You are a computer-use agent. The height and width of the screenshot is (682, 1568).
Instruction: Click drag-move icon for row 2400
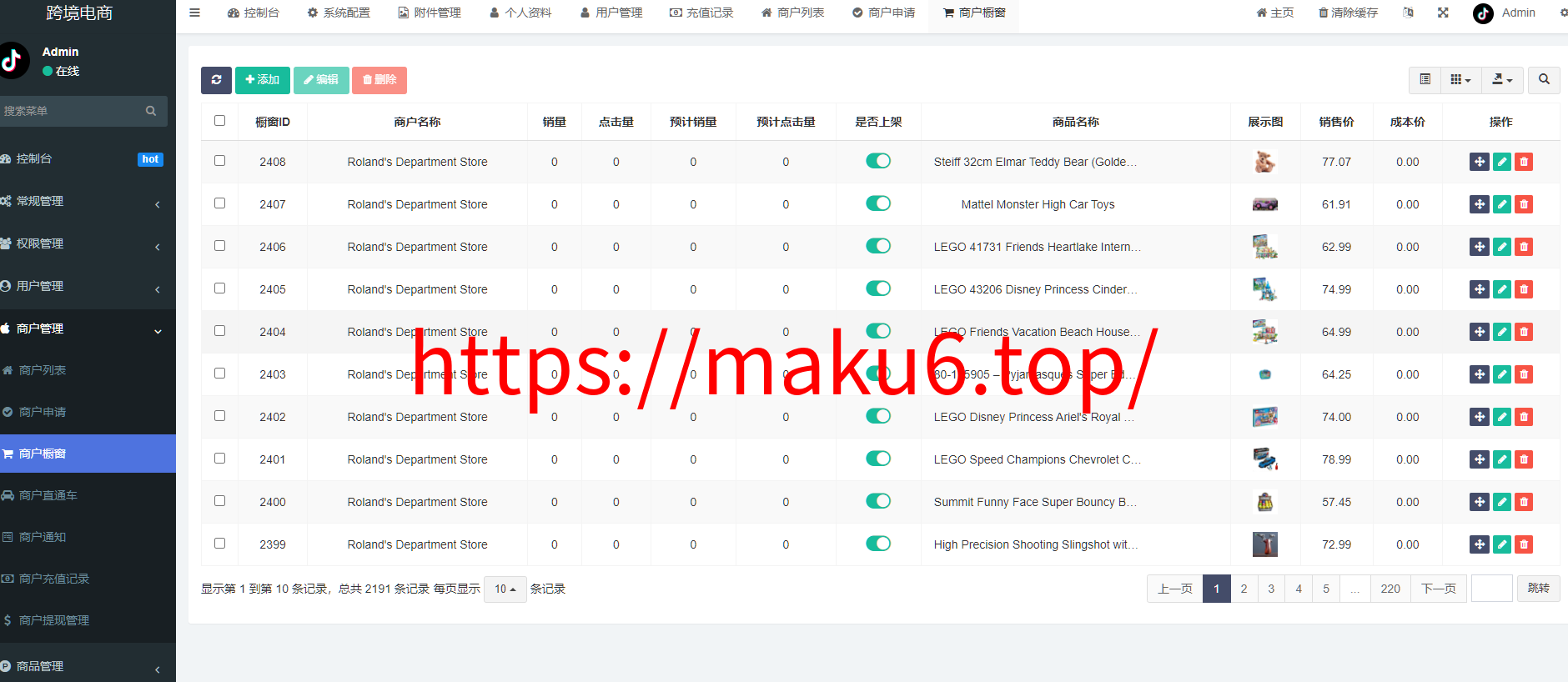1480,502
